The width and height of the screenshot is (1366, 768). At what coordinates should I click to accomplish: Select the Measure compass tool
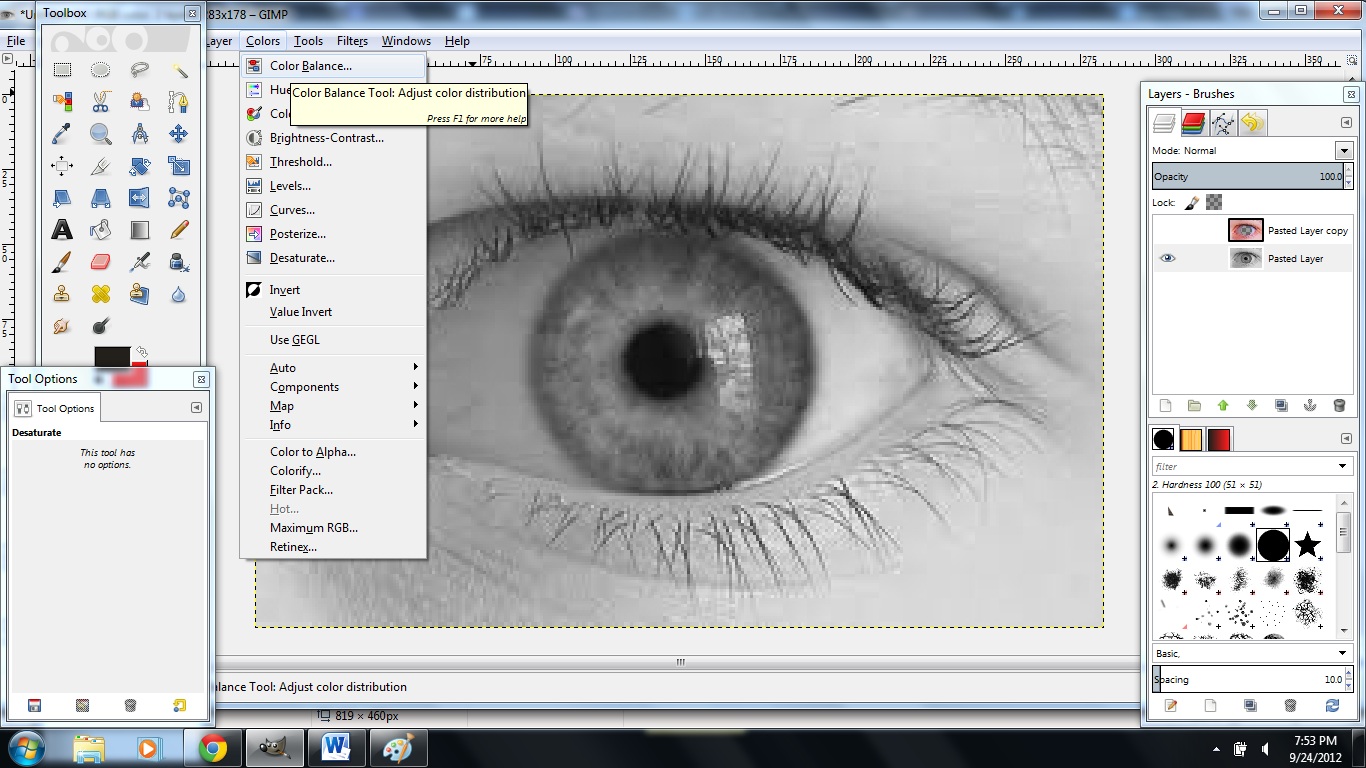click(140, 134)
